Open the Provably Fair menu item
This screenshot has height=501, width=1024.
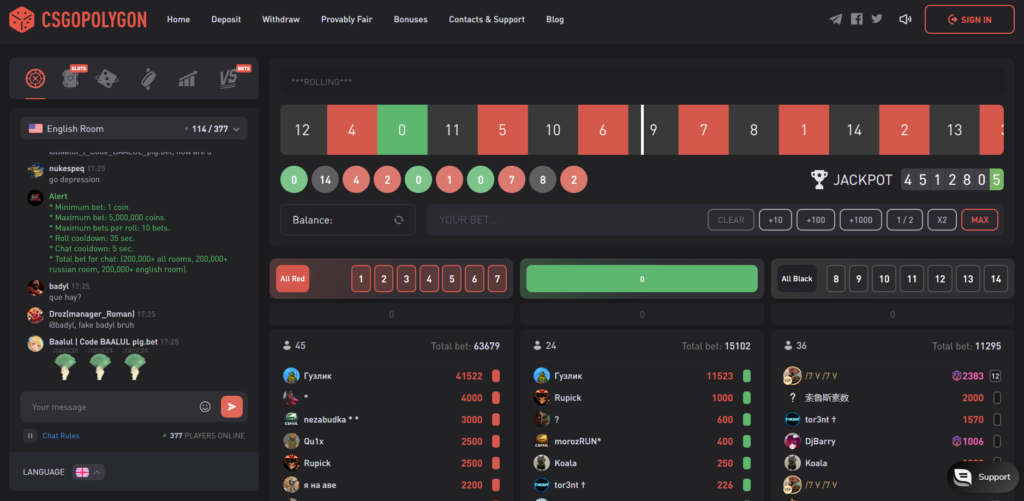(345, 20)
